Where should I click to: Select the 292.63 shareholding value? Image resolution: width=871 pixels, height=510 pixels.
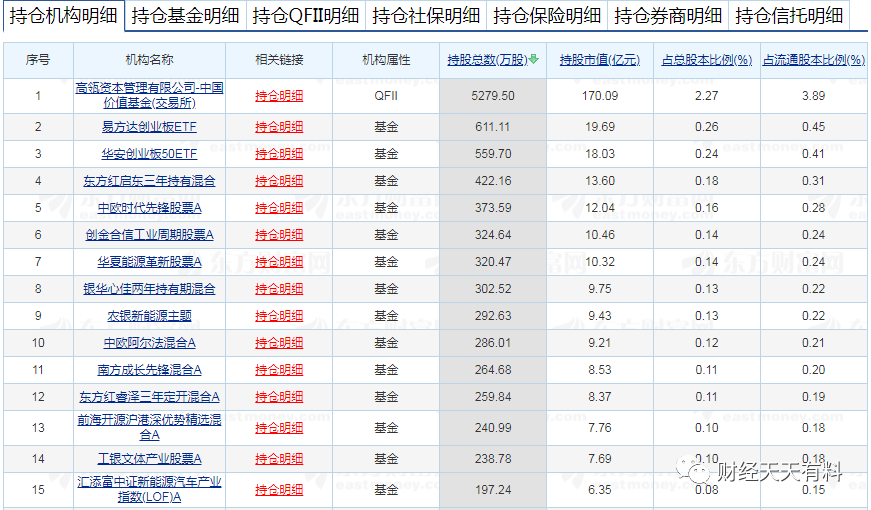[x=493, y=316]
